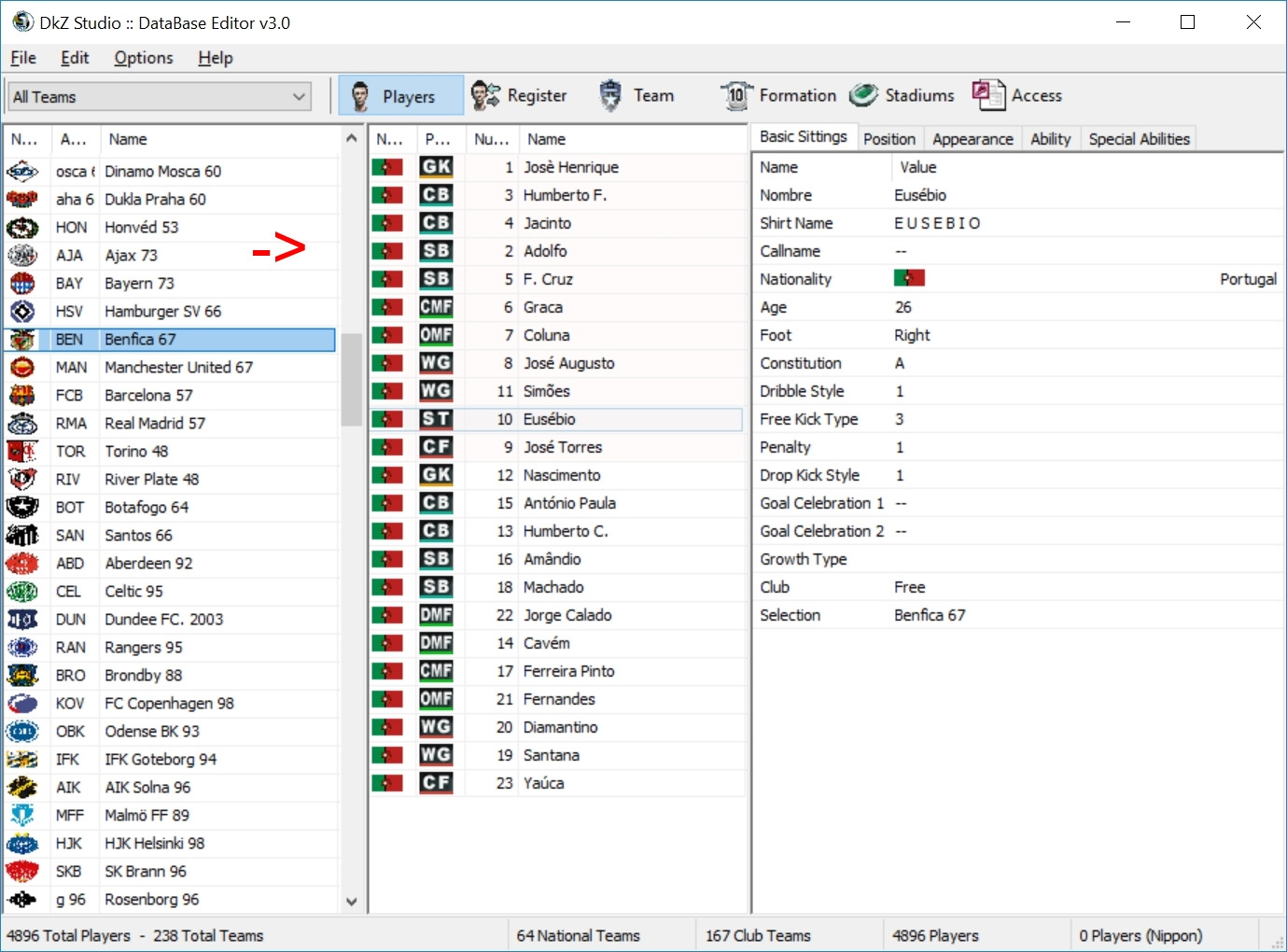Click the Torino 48 crest
The image size is (1287, 952).
point(22,451)
